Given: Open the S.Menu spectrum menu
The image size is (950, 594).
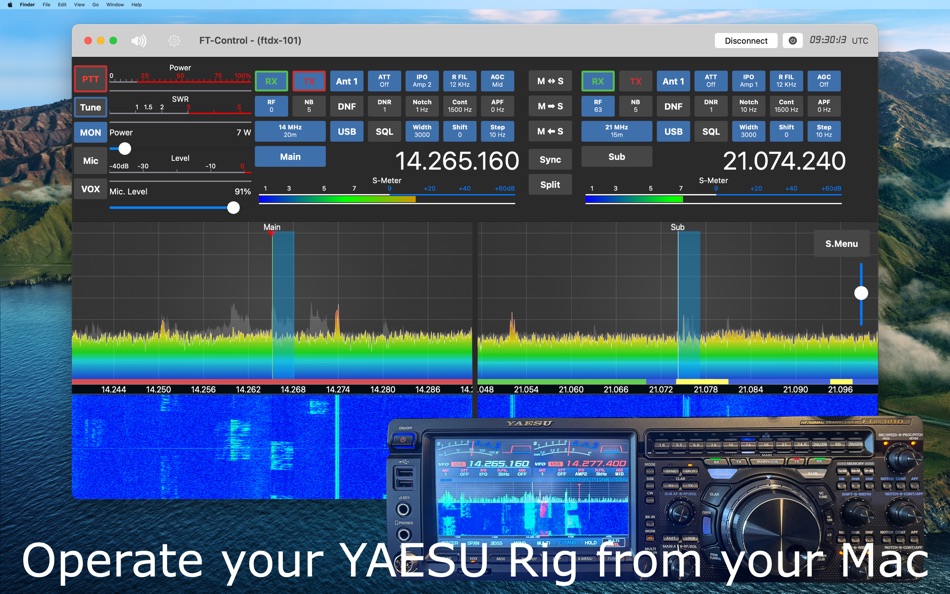Looking at the screenshot, I should point(842,244).
